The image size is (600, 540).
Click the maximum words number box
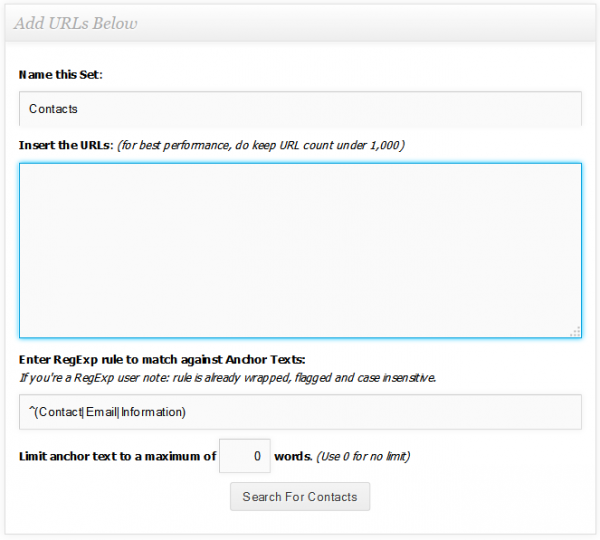coord(245,457)
